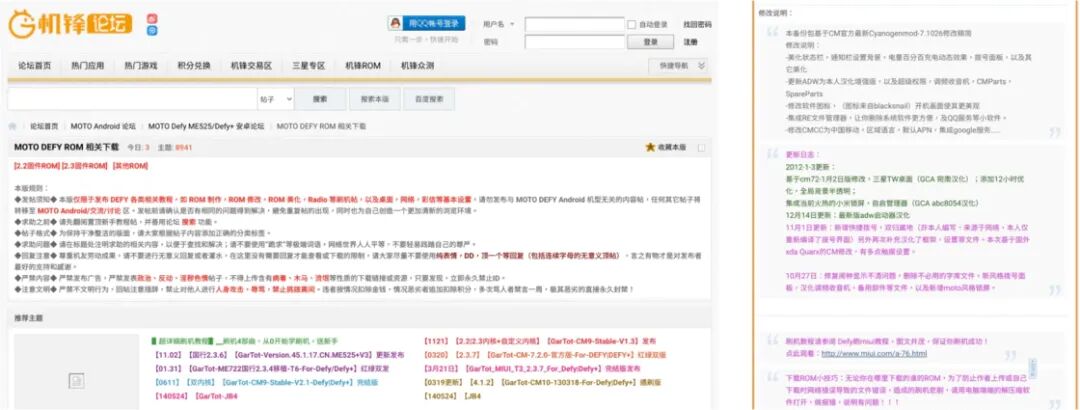This screenshot has width=1080, height=410.
Task: Click the blue QQ account login button
Action: (x=426, y=23)
